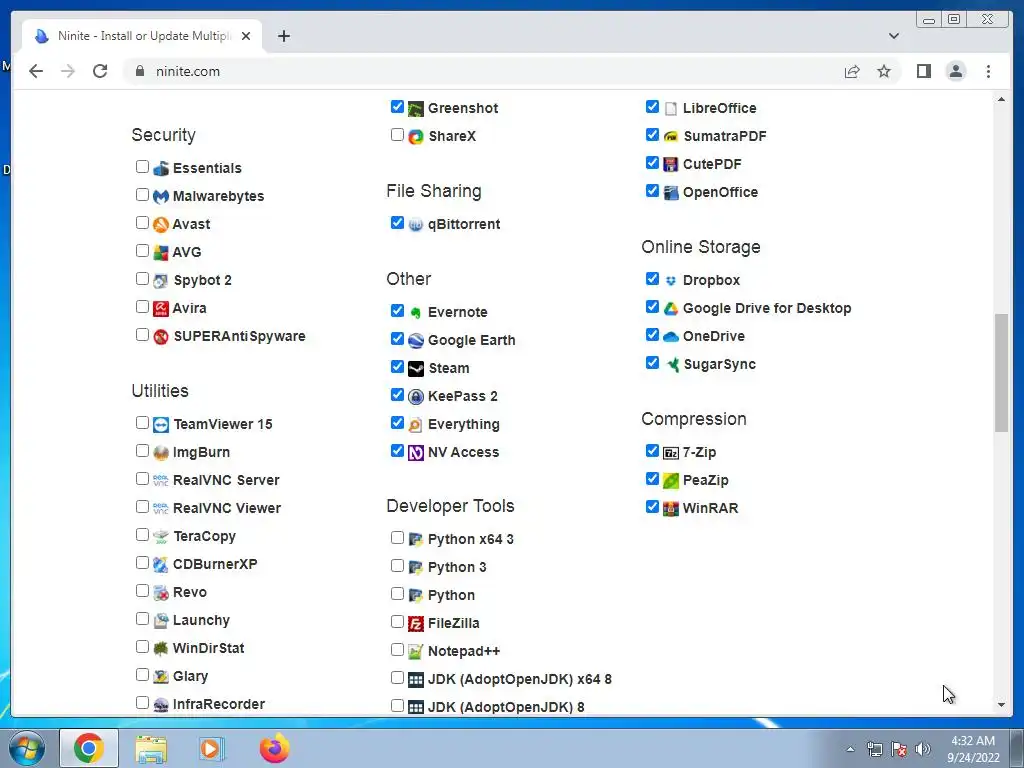Viewport: 1024px width, 768px height.
Task: Click the Avira red icon
Action: click(161, 308)
